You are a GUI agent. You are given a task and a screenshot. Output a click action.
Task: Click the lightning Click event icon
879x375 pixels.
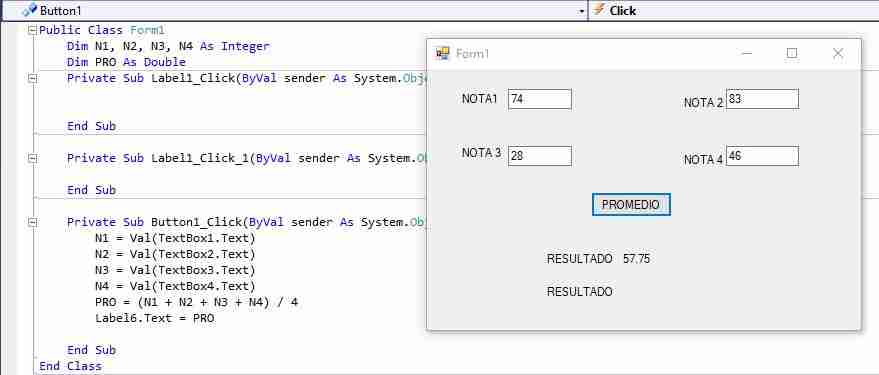click(599, 10)
